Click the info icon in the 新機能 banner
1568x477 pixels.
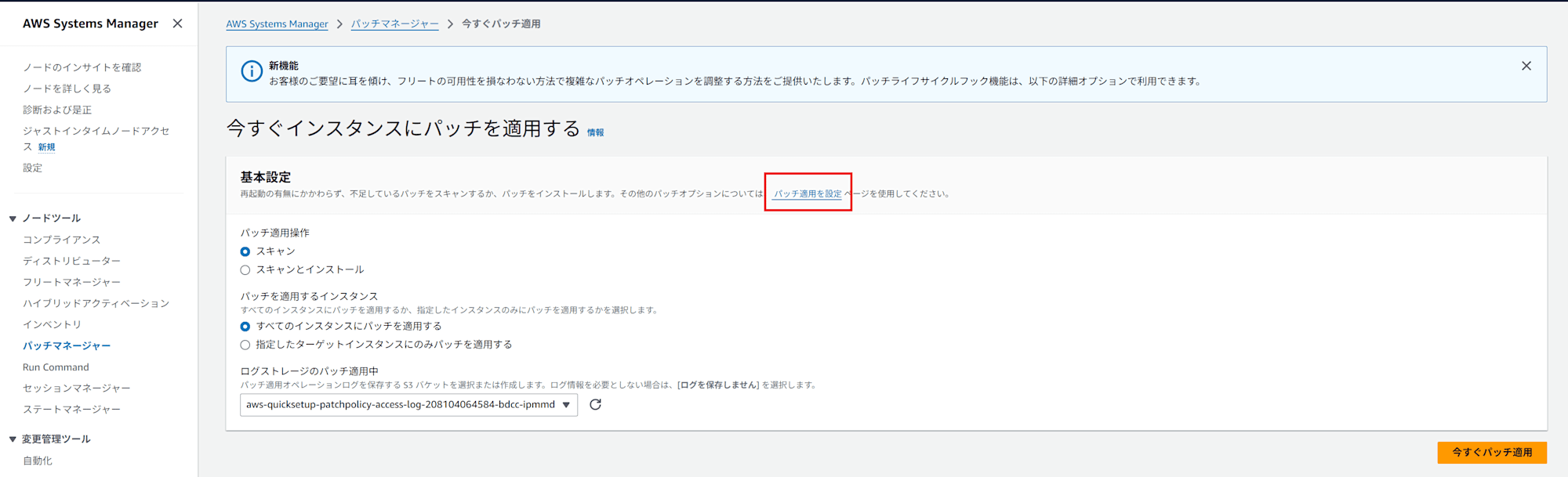(x=252, y=71)
